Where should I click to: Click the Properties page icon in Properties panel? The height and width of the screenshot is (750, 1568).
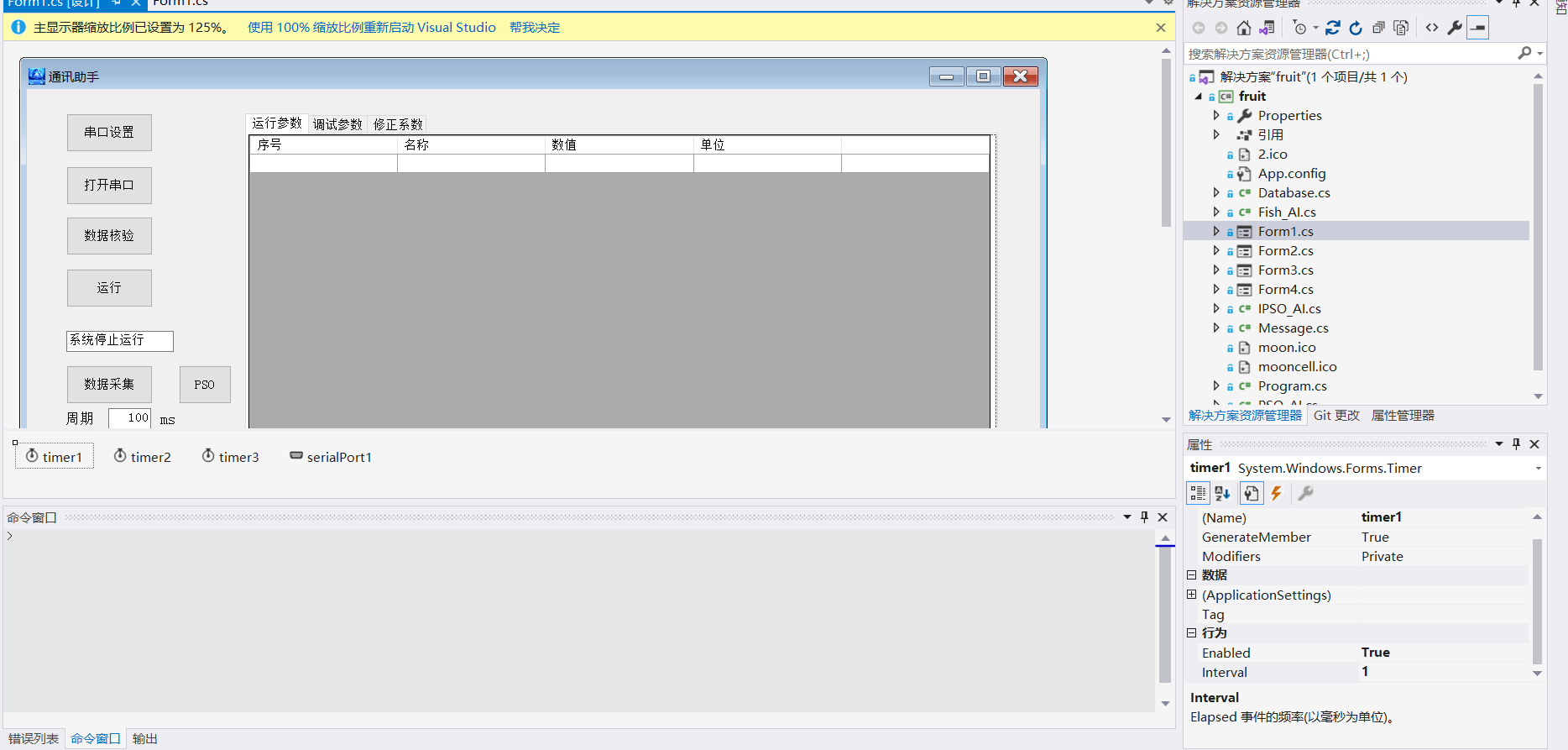coord(1252,493)
